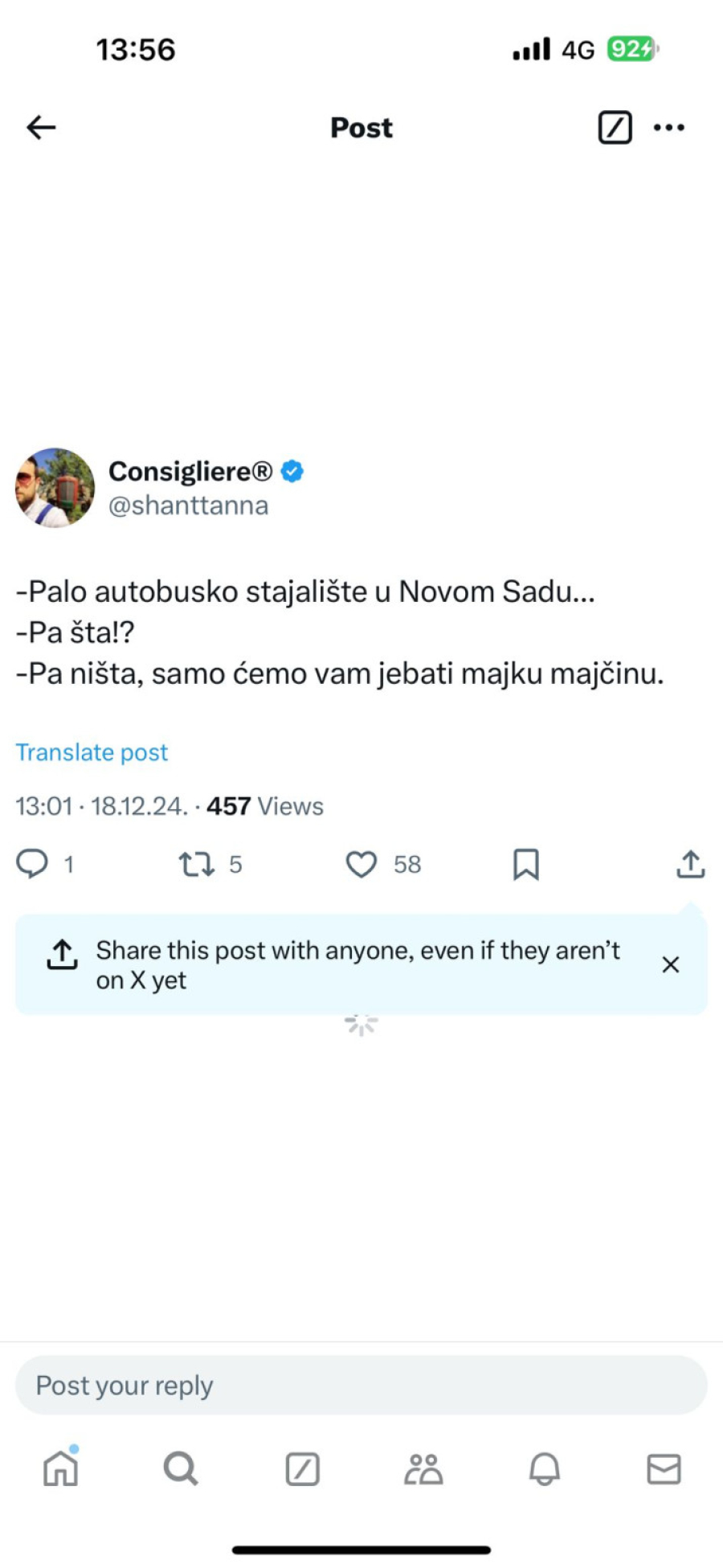Repost this post using the retweet icon
This screenshot has height=1568, width=723.
[196, 864]
